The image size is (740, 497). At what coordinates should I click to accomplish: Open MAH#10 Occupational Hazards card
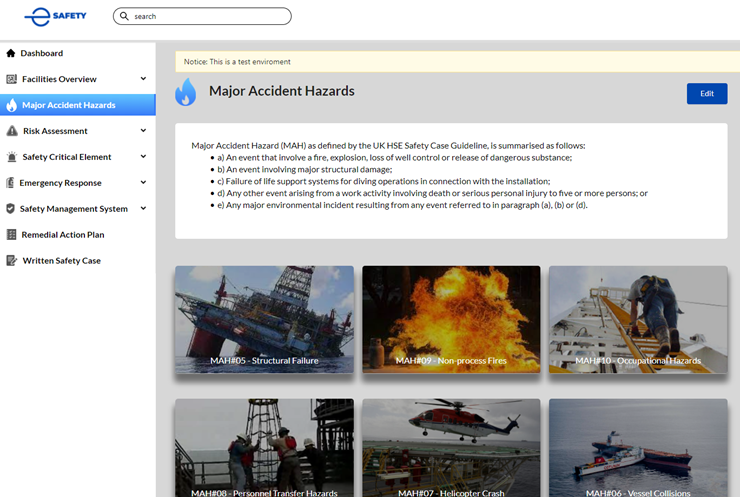click(x=638, y=320)
